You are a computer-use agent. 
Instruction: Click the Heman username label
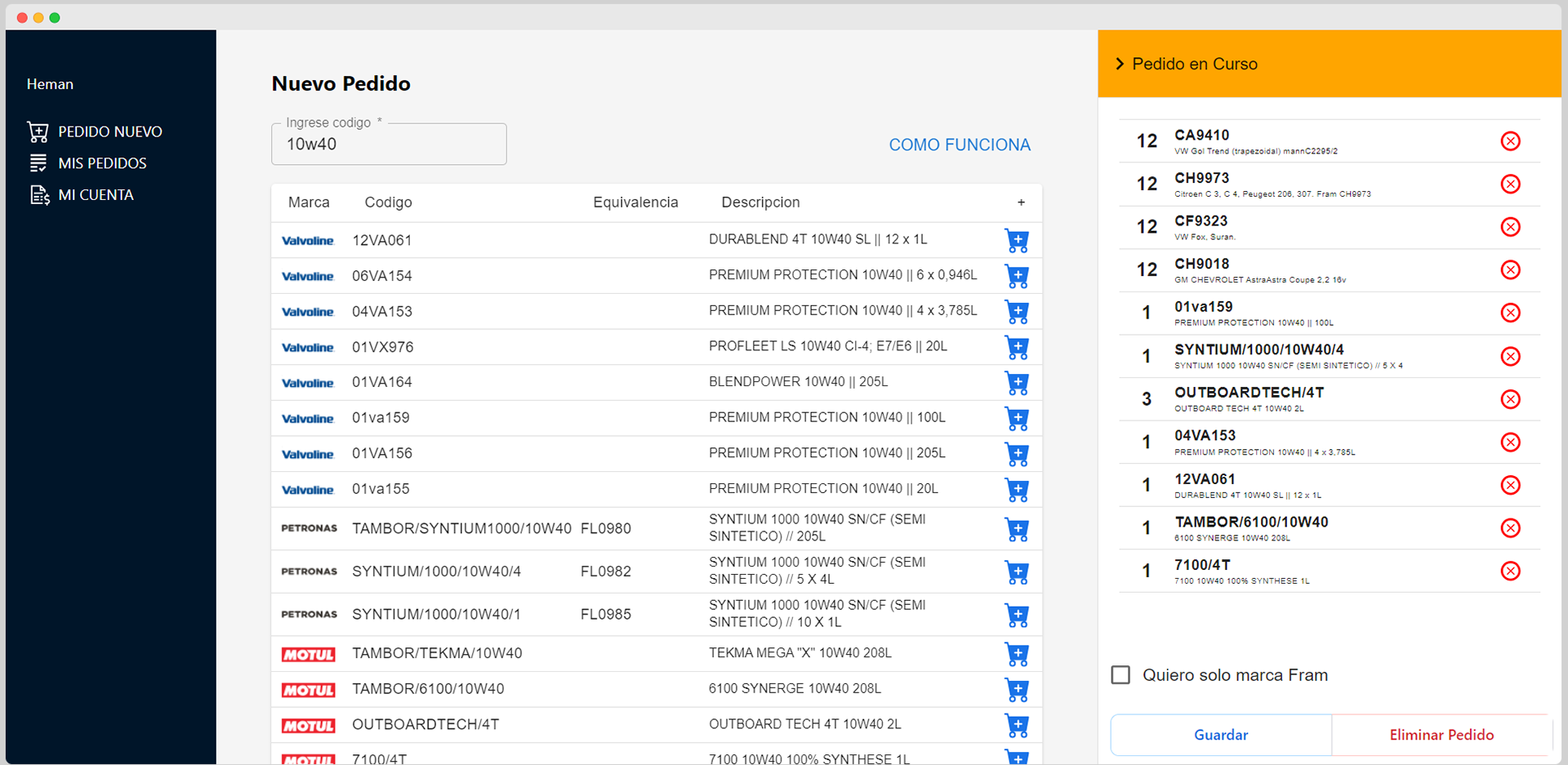[x=50, y=84]
